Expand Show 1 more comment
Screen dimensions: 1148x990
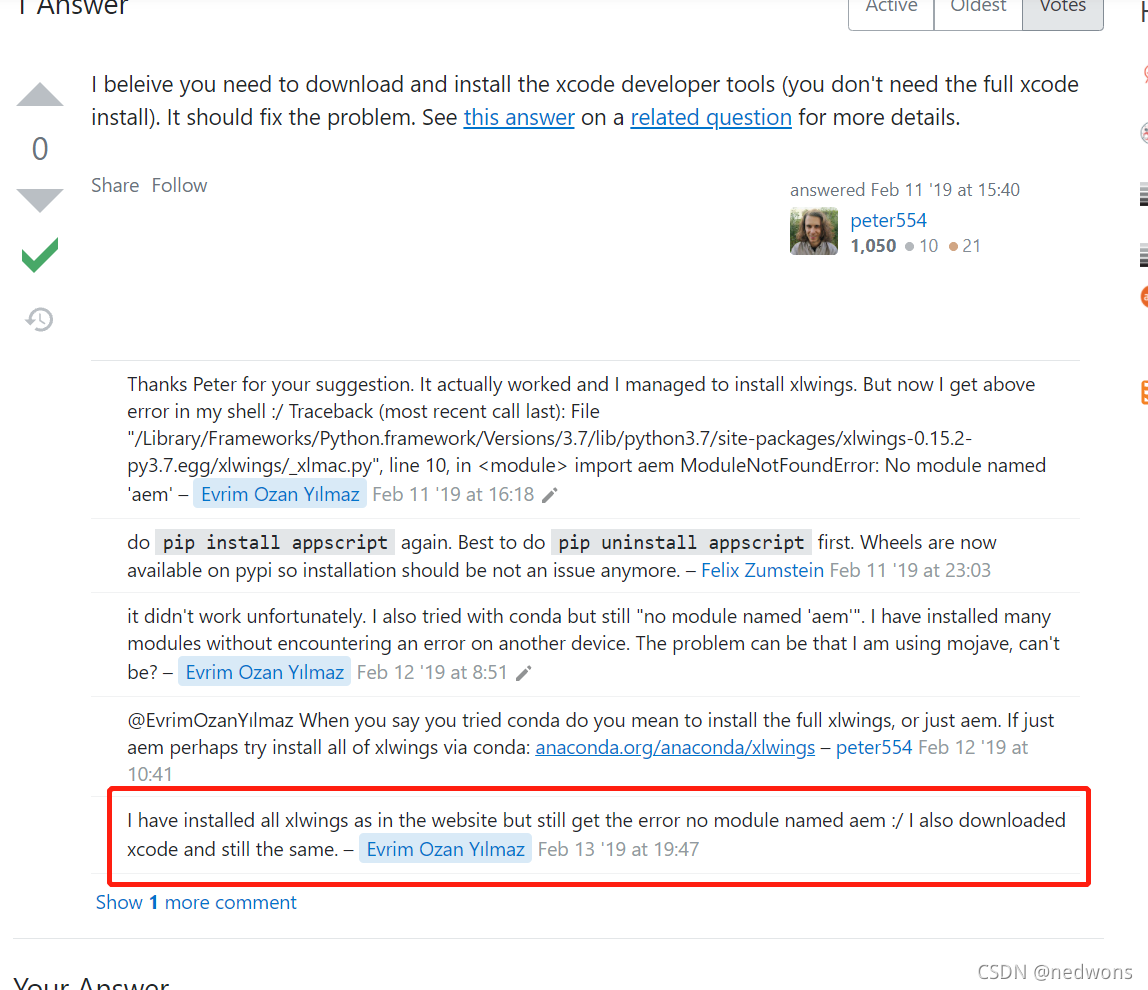click(196, 902)
